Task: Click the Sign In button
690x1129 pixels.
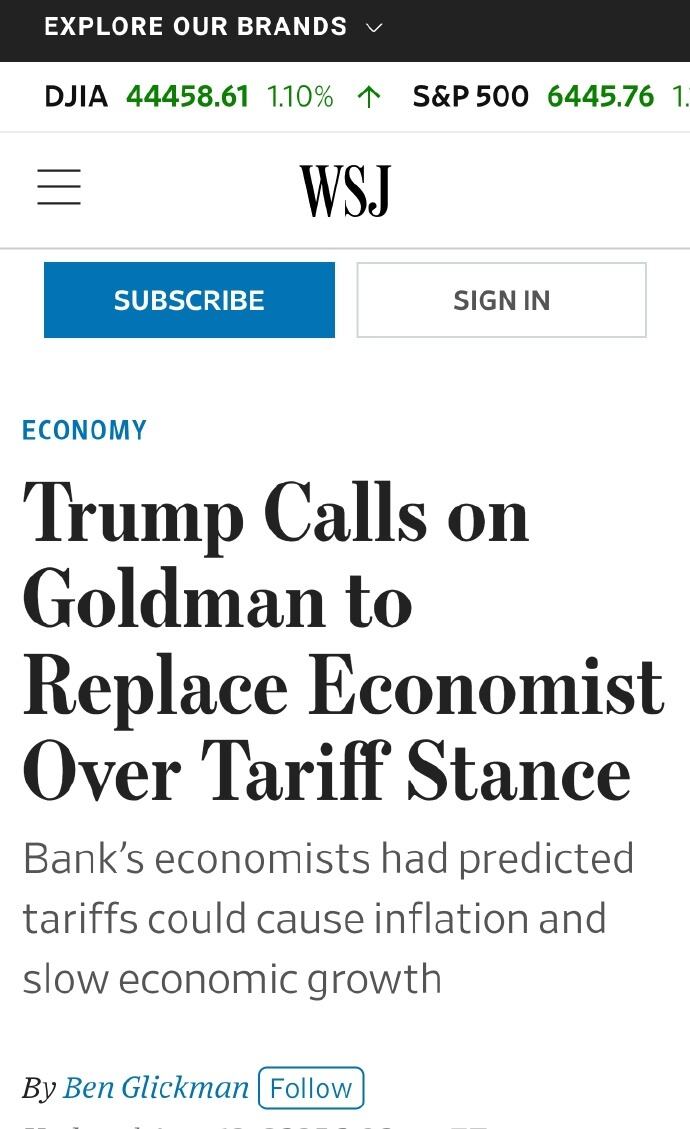Action: 501,300
